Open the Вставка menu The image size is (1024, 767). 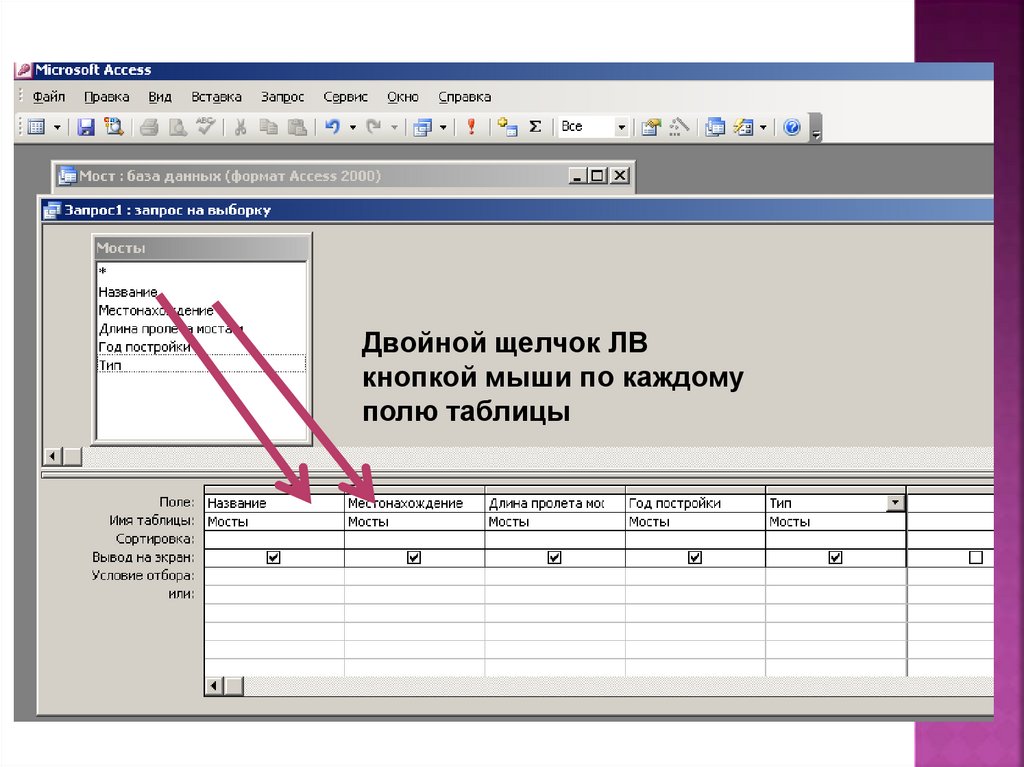(216, 97)
